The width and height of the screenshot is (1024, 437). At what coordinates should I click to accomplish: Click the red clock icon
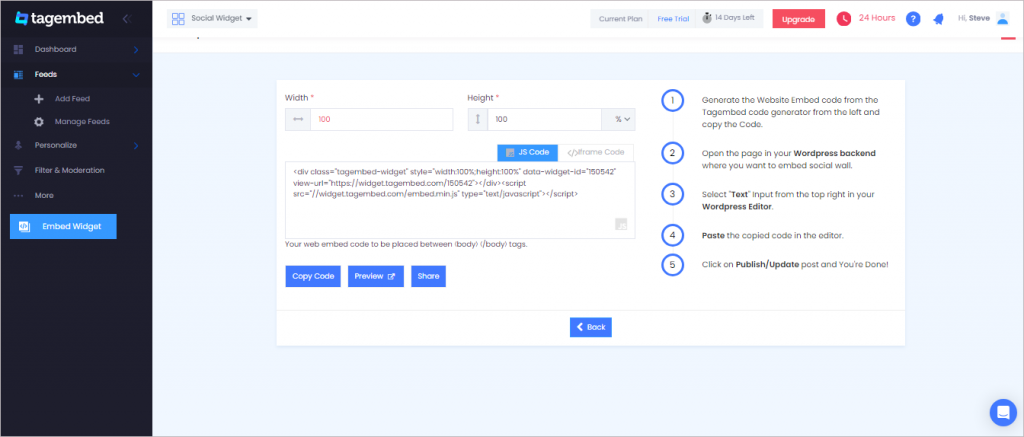pyautogui.click(x=844, y=19)
